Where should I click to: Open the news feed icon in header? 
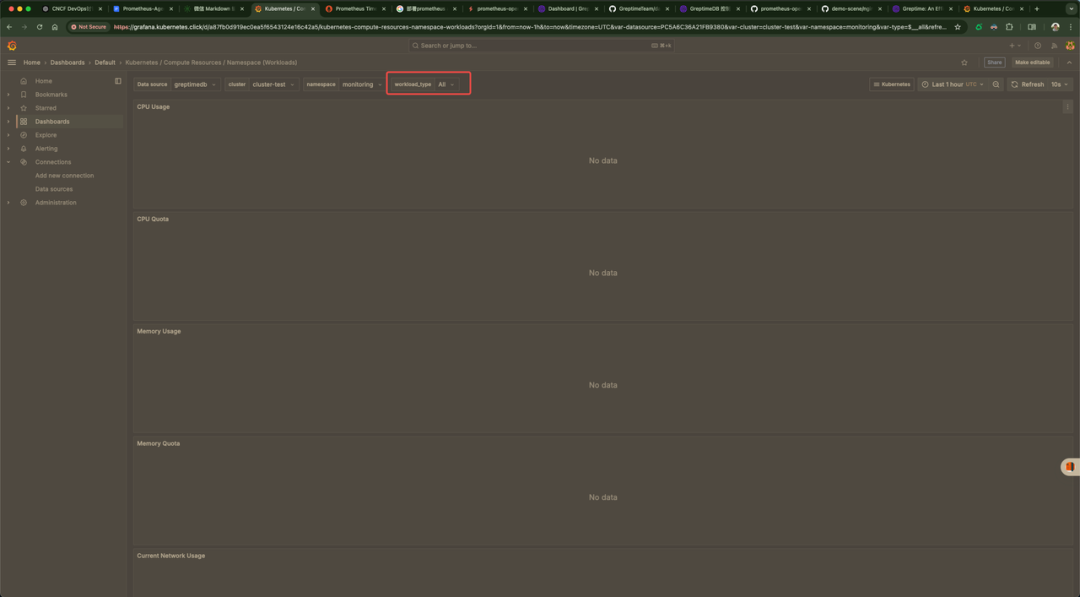coord(1054,45)
